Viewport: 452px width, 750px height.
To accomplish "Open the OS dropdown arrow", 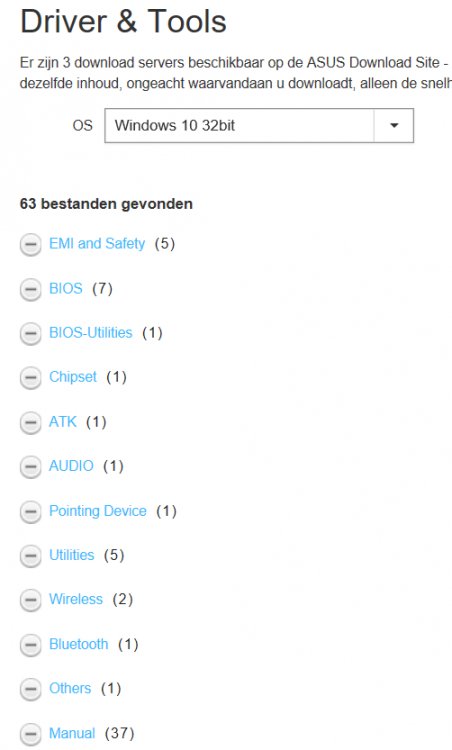I will point(394,126).
